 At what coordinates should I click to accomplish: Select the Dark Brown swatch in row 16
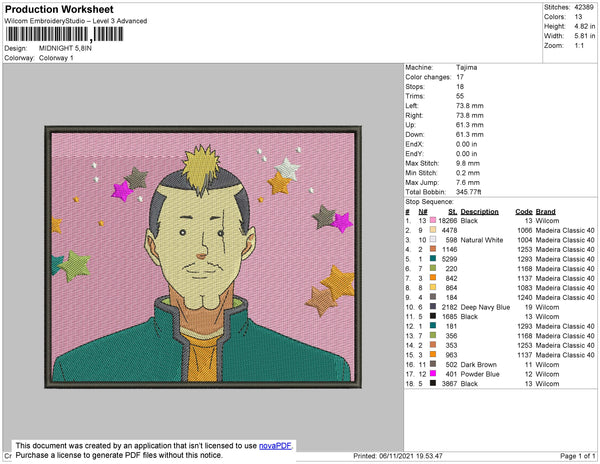(x=433, y=365)
